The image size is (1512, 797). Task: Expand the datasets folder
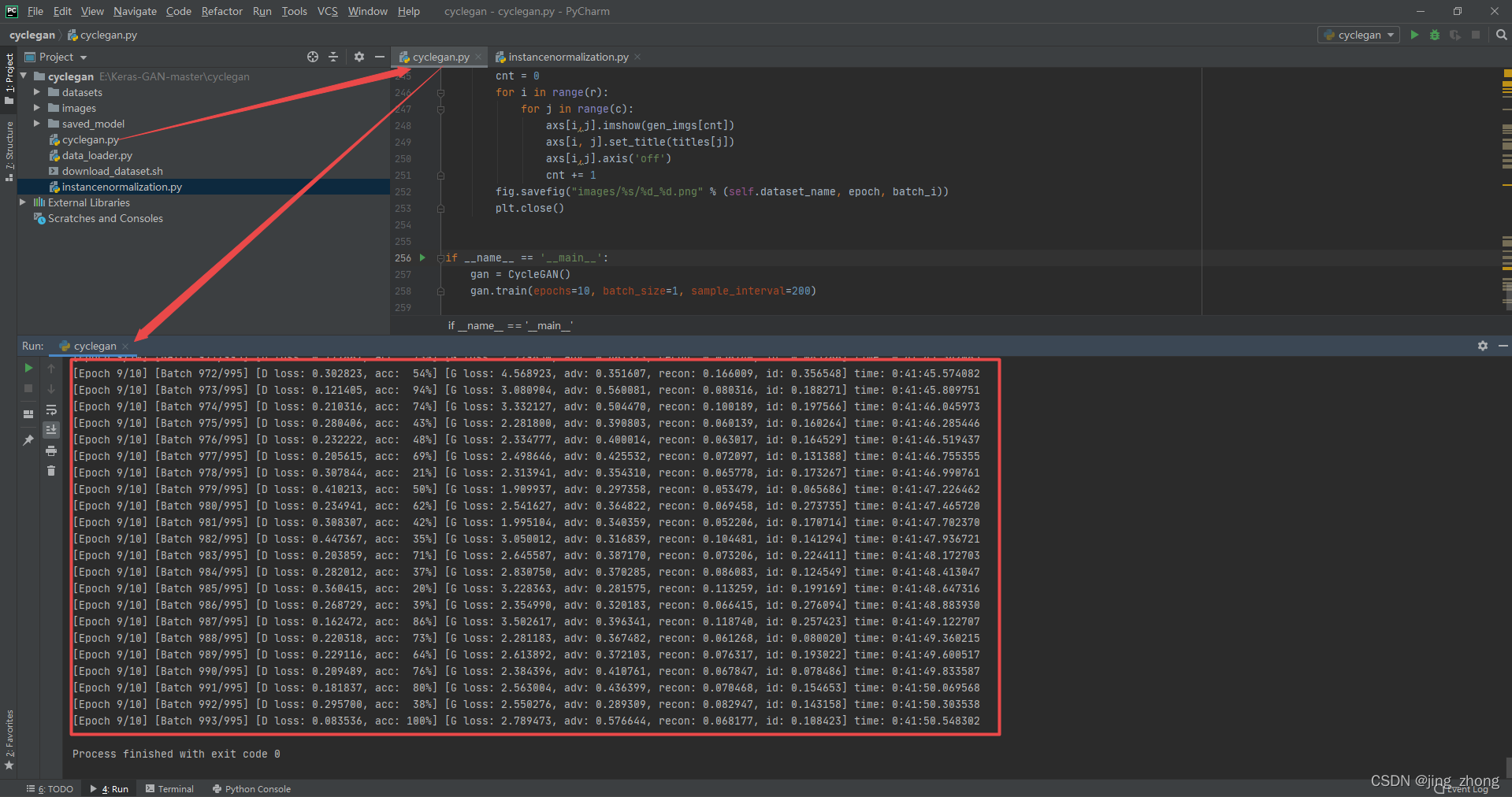(x=36, y=92)
